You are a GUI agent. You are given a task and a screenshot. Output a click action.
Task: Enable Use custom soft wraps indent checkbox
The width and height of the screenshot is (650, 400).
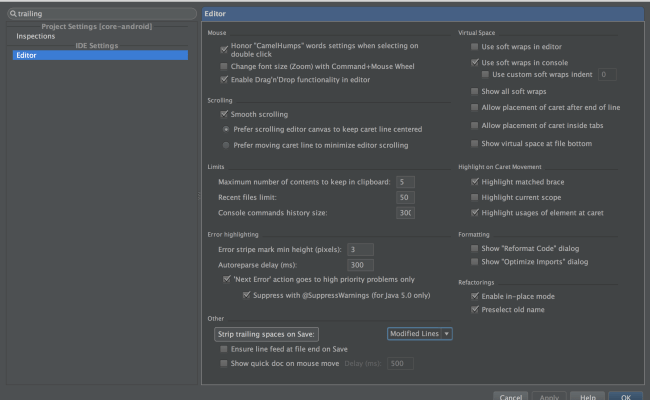click(x=485, y=75)
